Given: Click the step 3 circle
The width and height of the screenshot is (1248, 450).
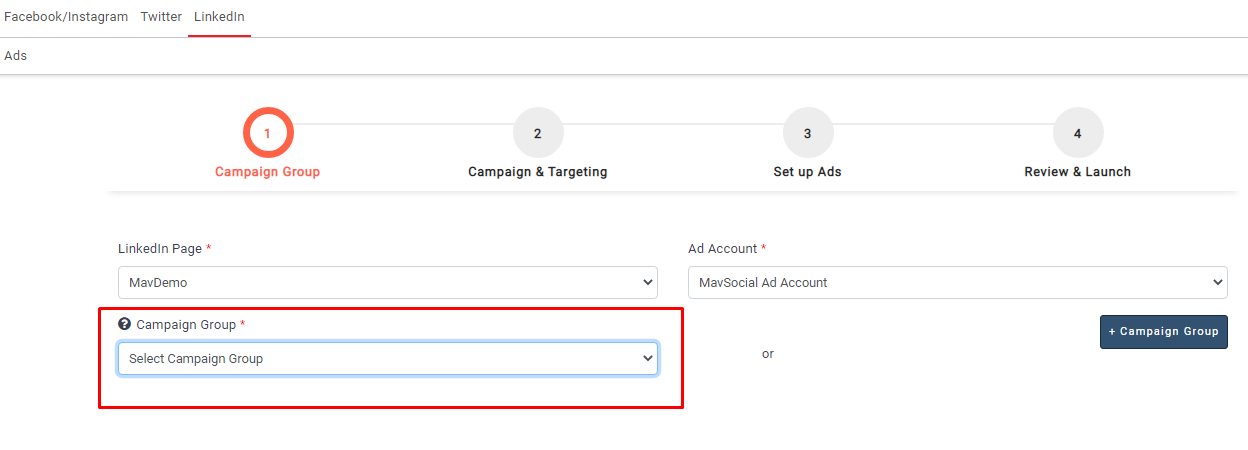Looking at the screenshot, I should (807, 133).
